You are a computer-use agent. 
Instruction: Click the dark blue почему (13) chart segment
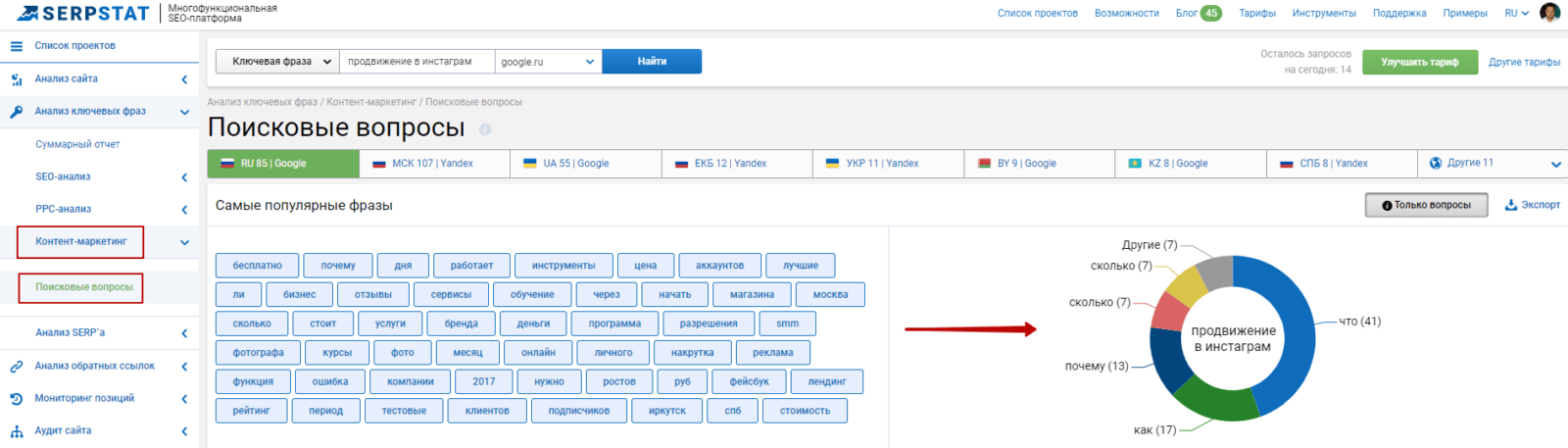coord(1167,359)
